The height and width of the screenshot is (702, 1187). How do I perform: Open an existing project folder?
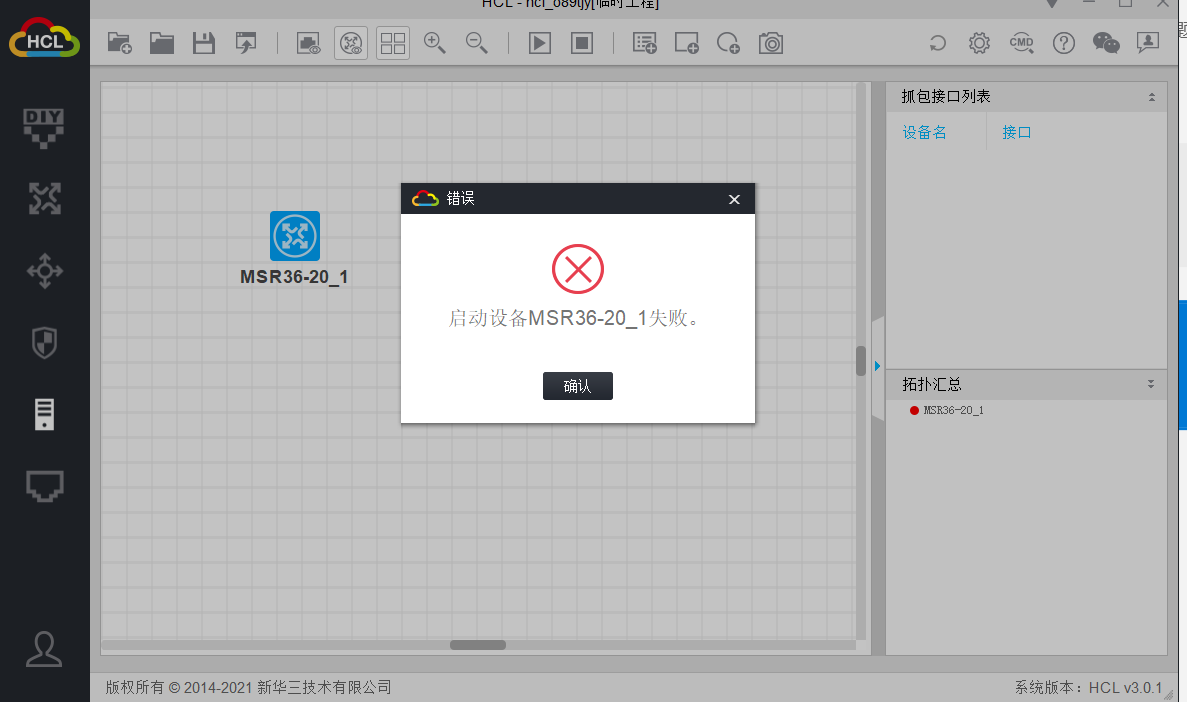(161, 43)
